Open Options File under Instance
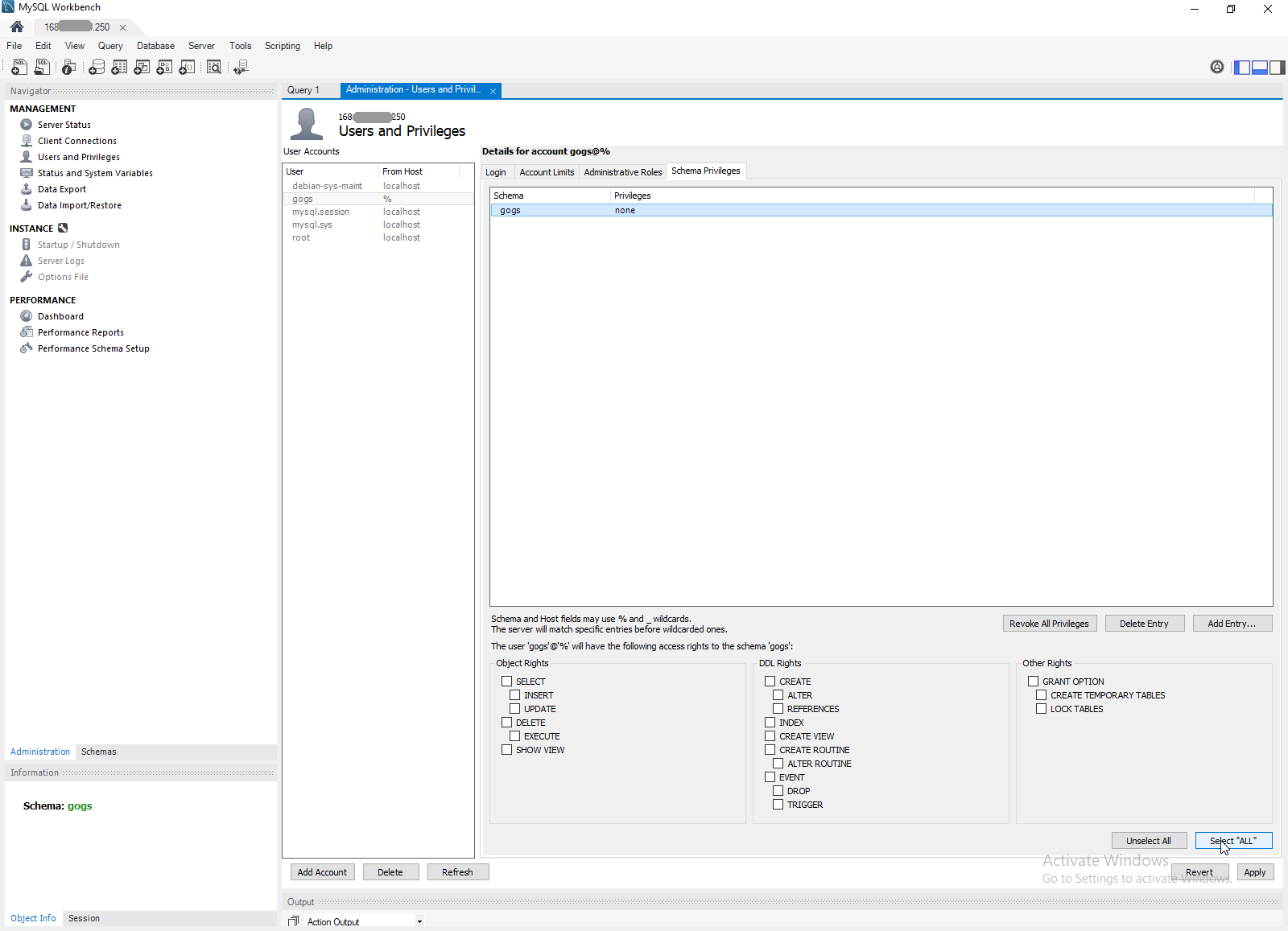Screen dimensions: 1288x931 [x=63, y=277]
